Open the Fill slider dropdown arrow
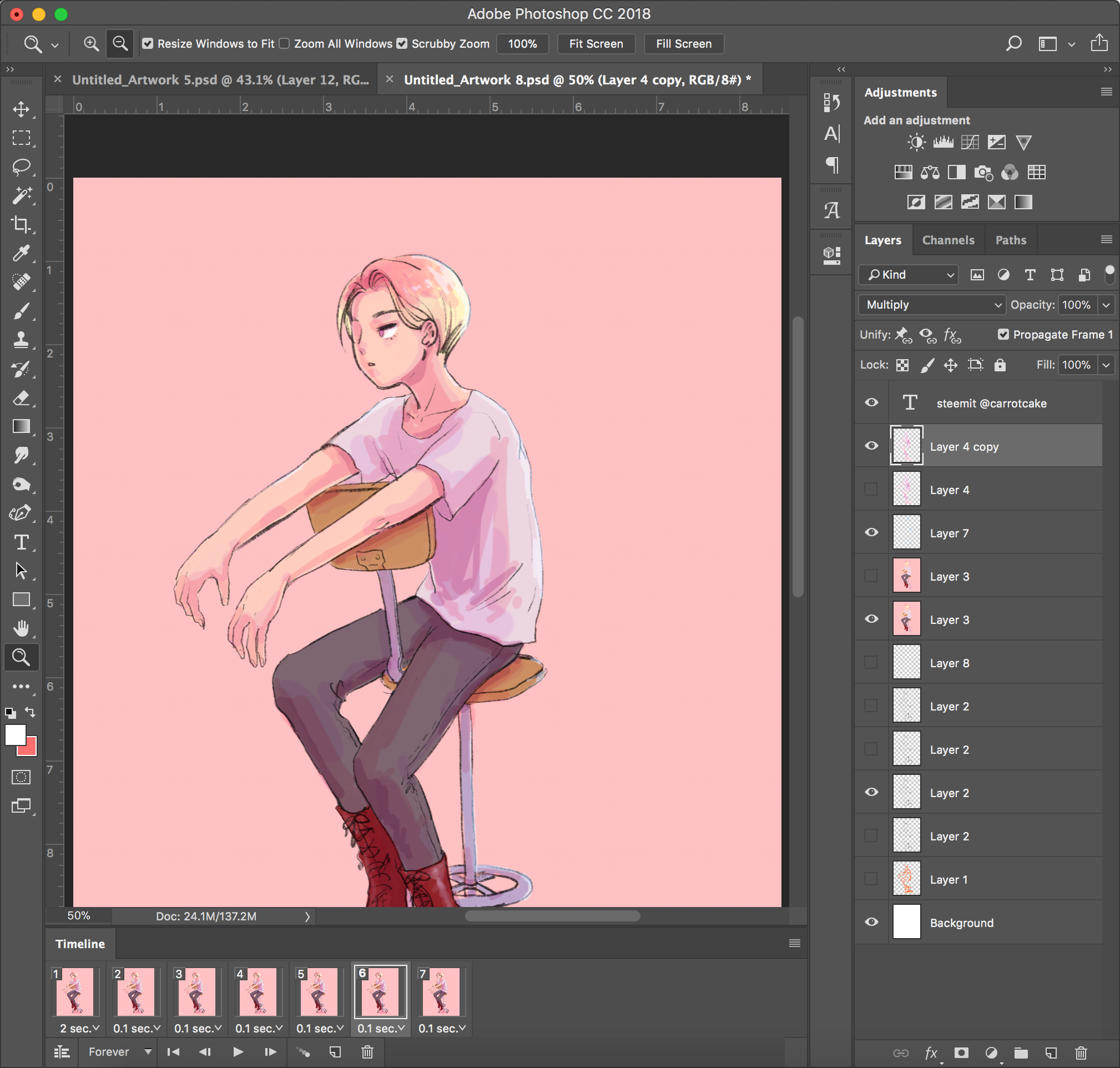 pyautogui.click(x=1106, y=365)
